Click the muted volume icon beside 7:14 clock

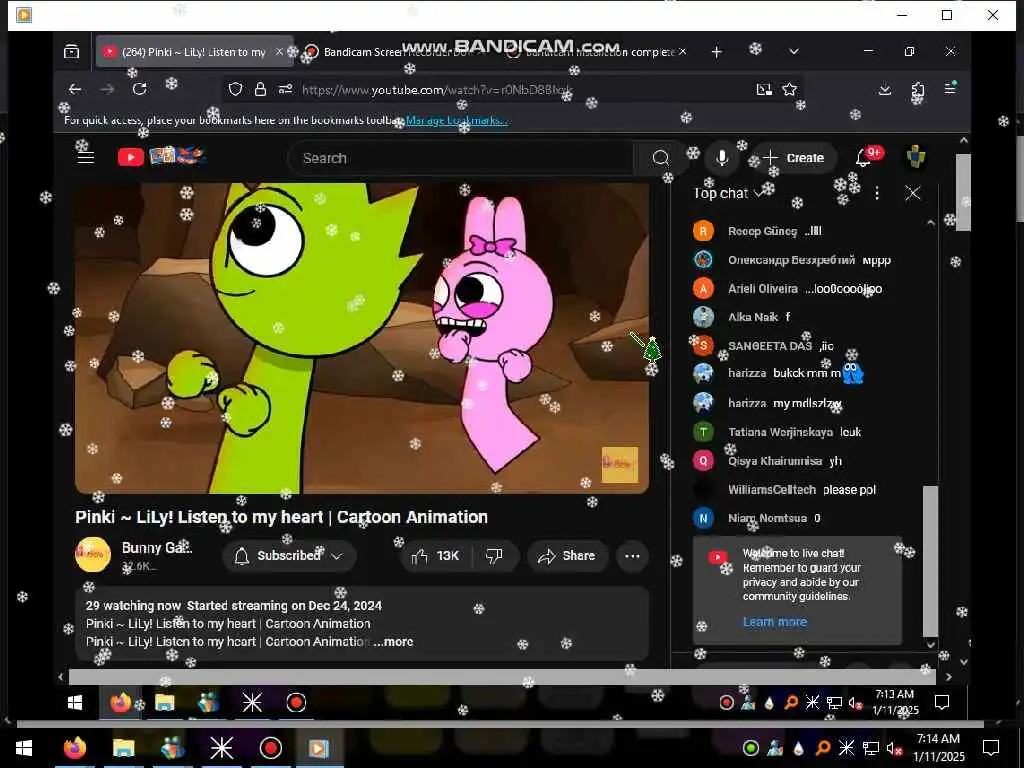coord(895,748)
